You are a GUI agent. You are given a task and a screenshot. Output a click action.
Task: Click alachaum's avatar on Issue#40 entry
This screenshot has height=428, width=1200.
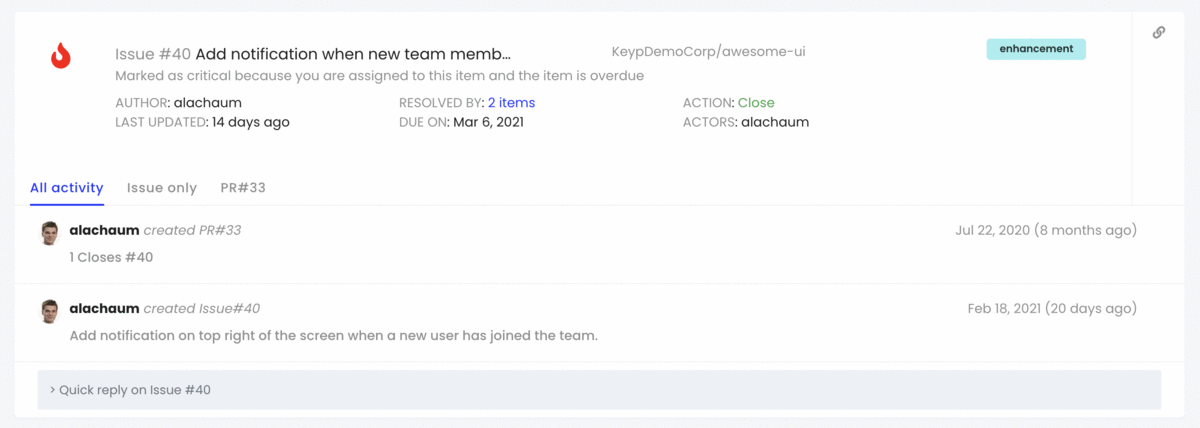pos(50,311)
